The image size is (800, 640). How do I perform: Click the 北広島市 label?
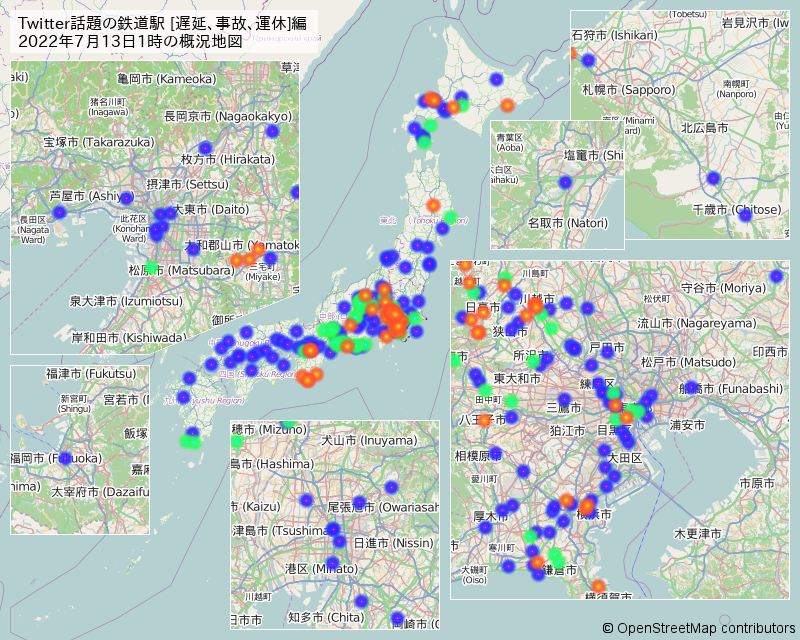pyautogui.click(x=705, y=128)
